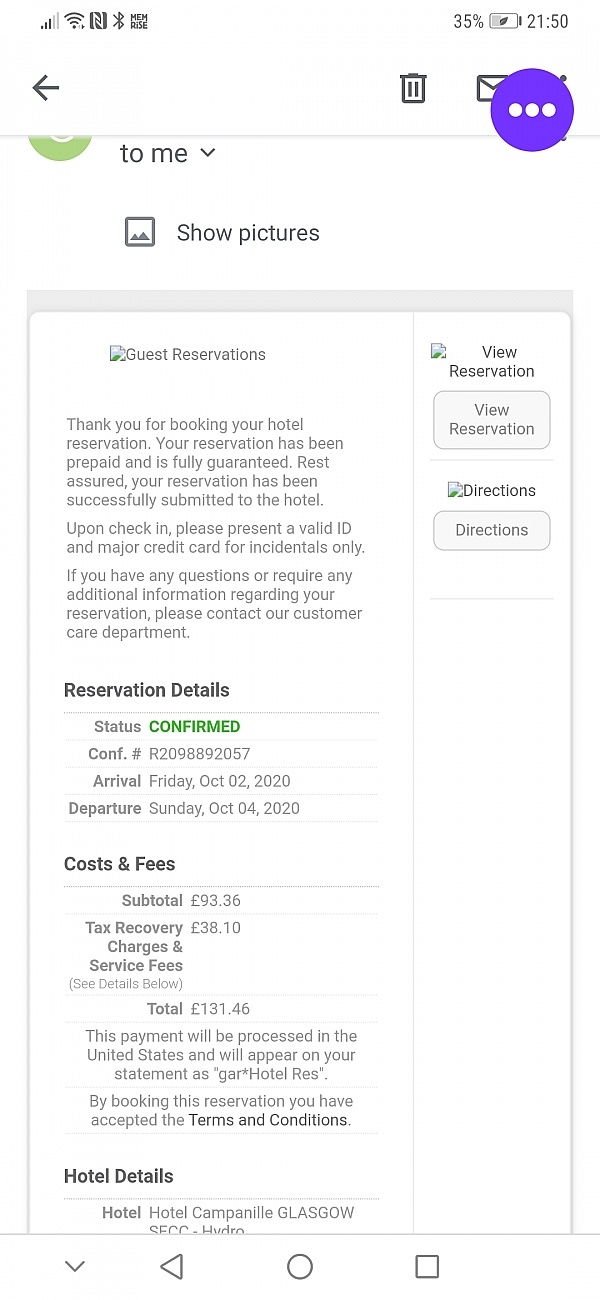Open more options with purple dots button
The width and height of the screenshot is (600, 1300).
tap(531, 110)
